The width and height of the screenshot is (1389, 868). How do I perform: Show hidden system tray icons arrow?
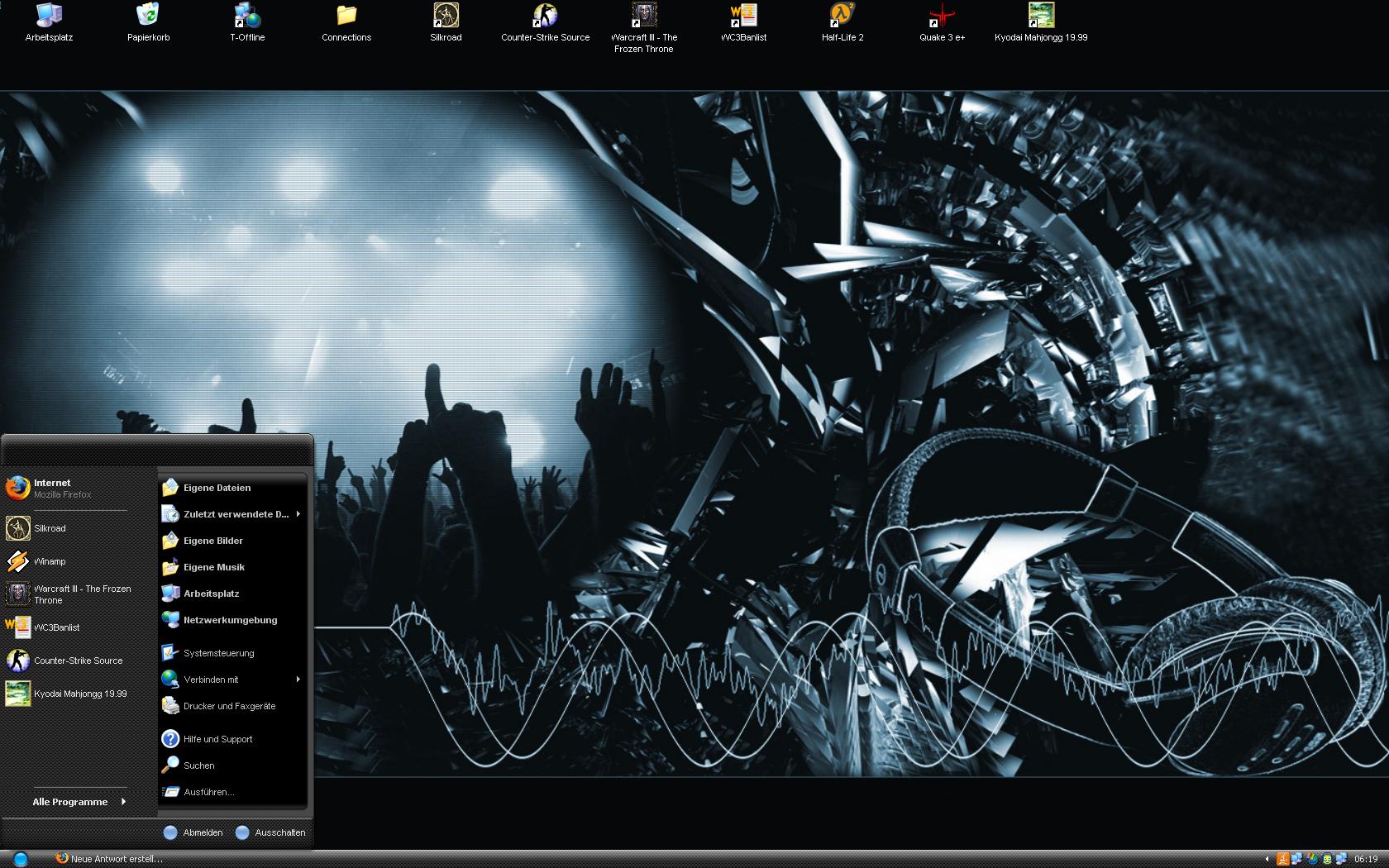(x=1267, y=859)
